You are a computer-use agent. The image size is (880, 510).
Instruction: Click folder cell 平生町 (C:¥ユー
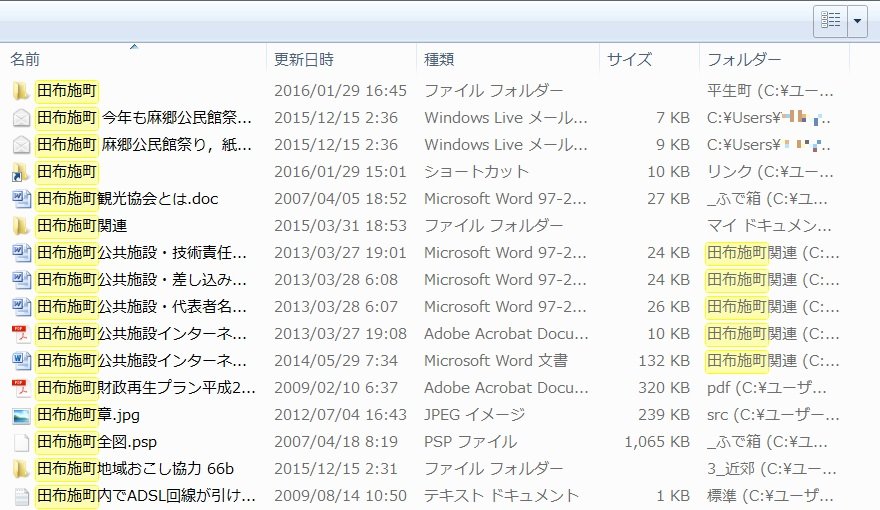pyautogui.click(x=770, y=90)
